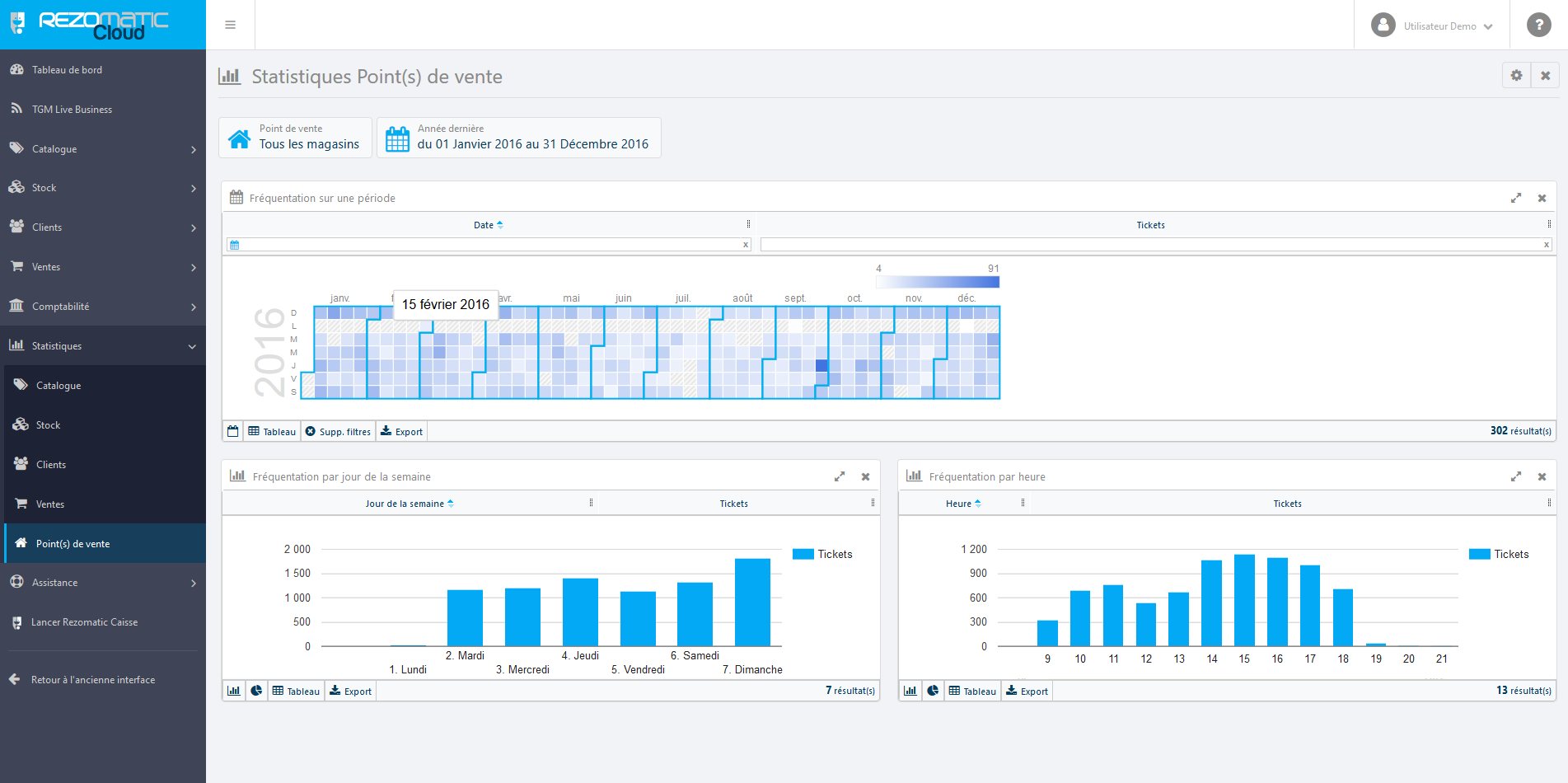
Task: Open page settings gear icon
Action: 1516,75
